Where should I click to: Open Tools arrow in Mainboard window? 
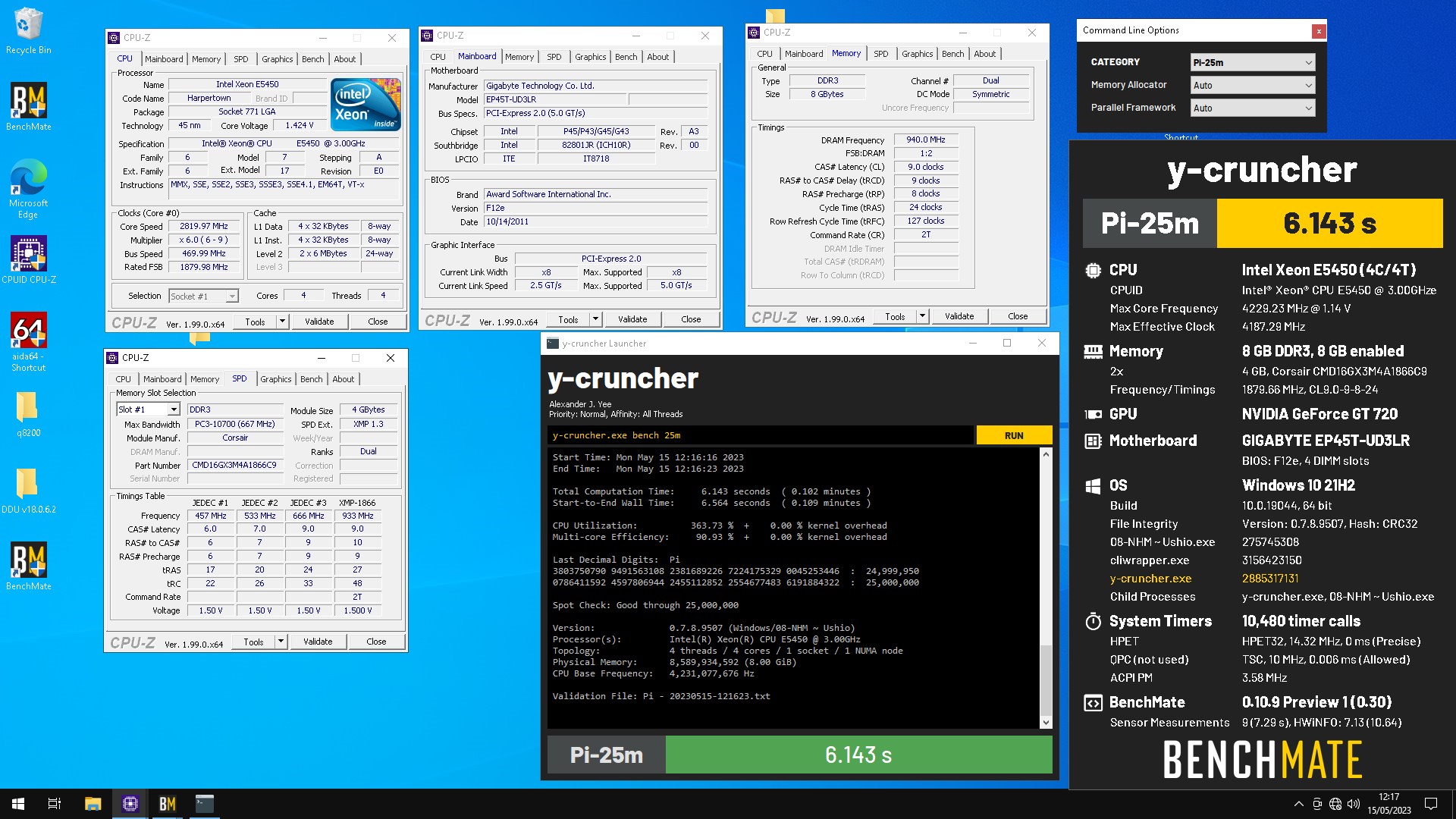pos(595,319)
